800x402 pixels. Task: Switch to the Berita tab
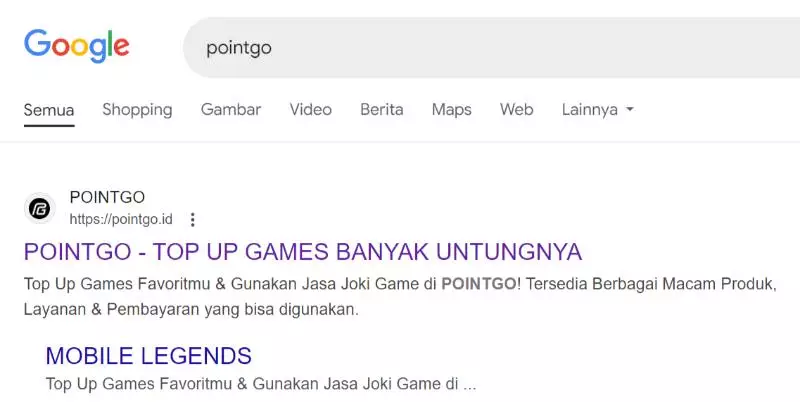(x=382, y=109)
